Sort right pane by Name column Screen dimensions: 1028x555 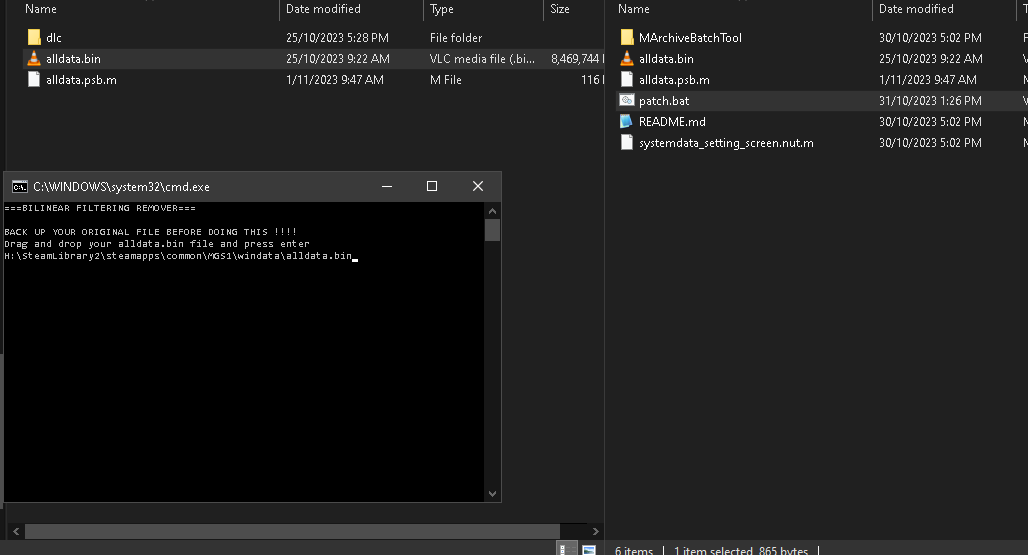[x=634, y=9]
